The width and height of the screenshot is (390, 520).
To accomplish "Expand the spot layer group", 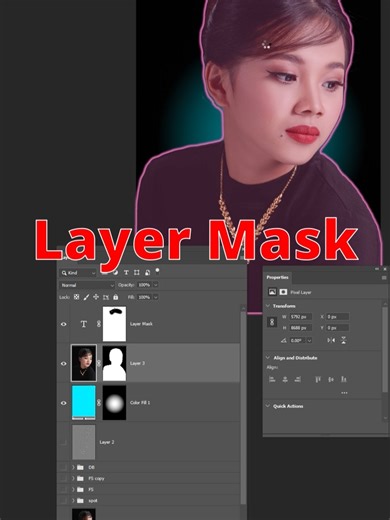I will coord(73,500).
